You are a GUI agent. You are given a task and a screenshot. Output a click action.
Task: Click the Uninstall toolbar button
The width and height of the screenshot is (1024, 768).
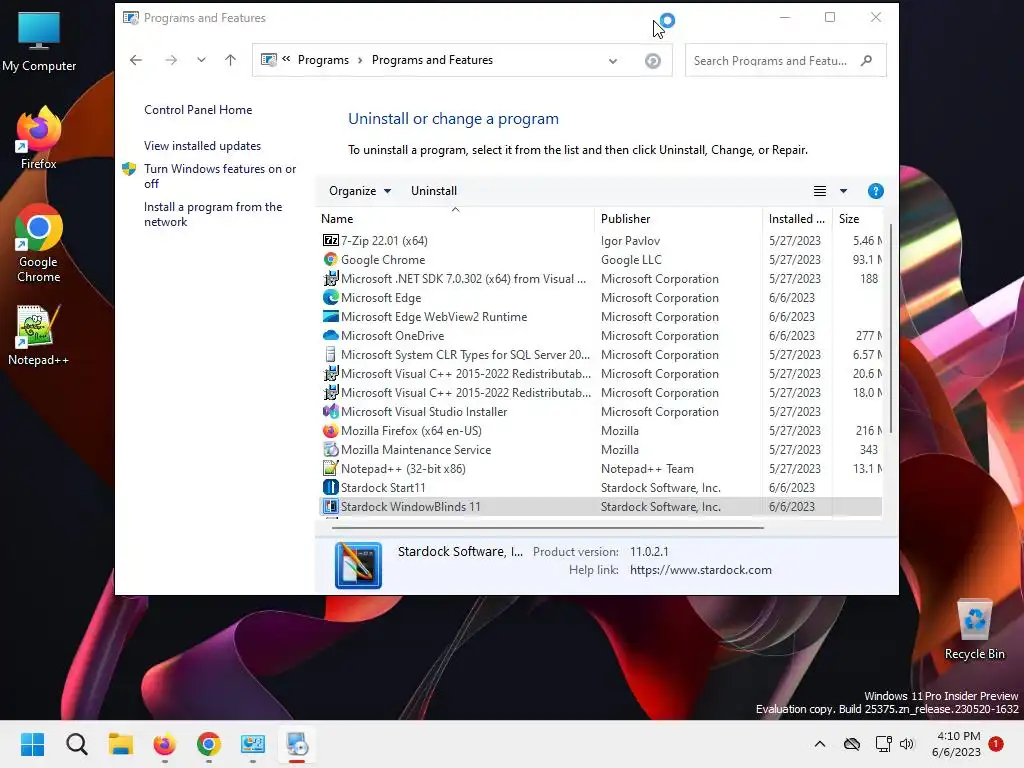[x=434, y=191]
